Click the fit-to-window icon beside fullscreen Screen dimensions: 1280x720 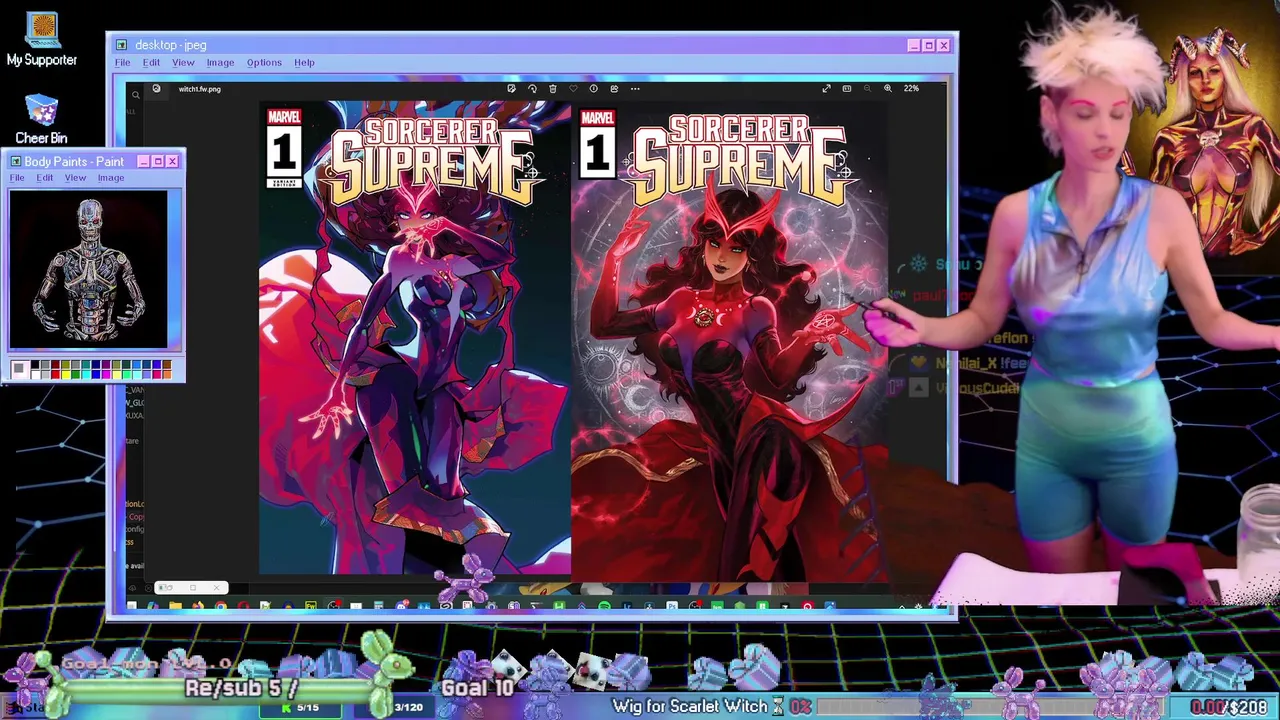847,88
